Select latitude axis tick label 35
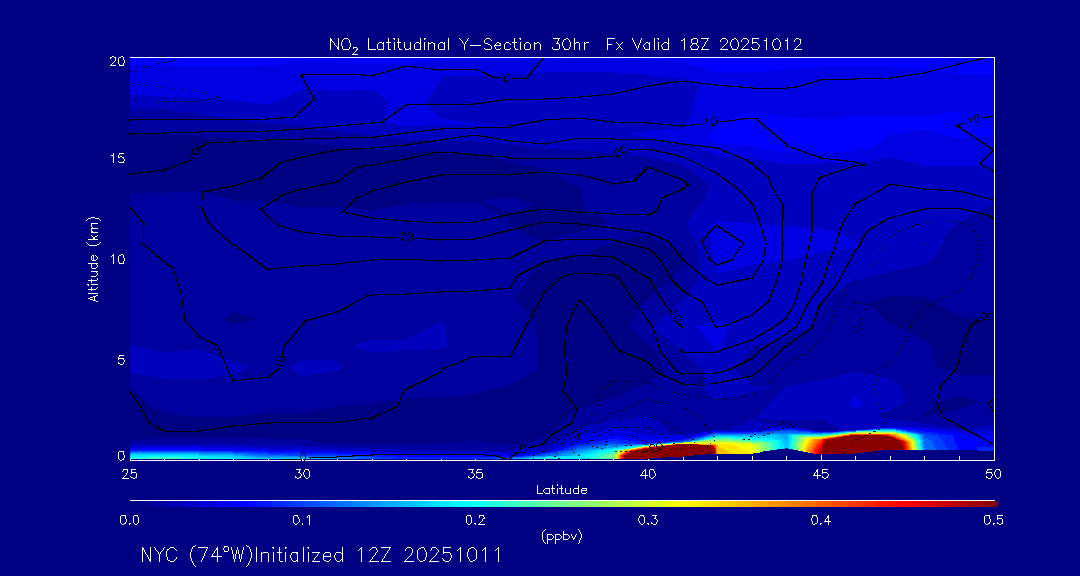The width and height of the screenshot is (1080, 576). 475,473
